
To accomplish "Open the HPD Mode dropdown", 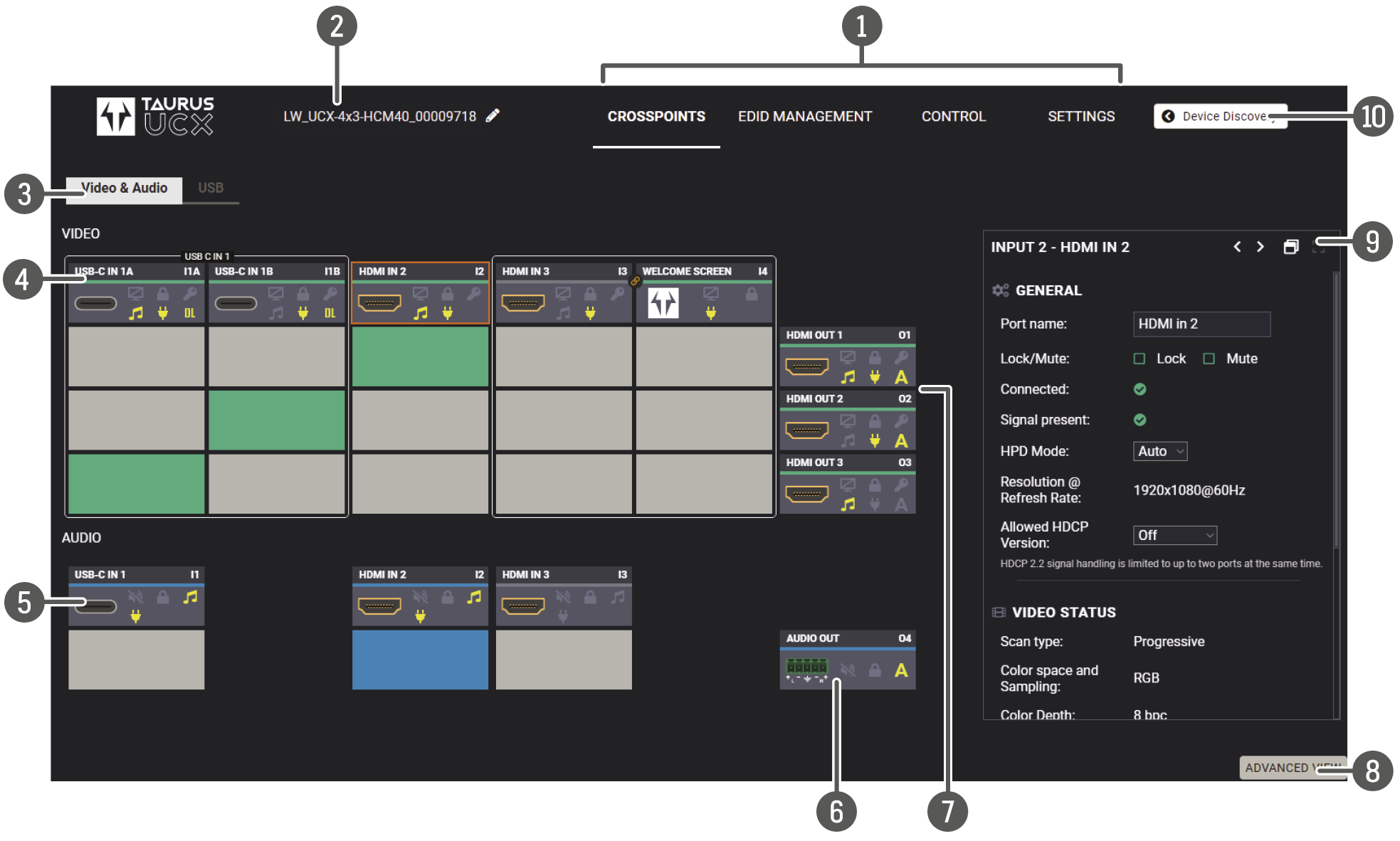I will (1159, 451).
